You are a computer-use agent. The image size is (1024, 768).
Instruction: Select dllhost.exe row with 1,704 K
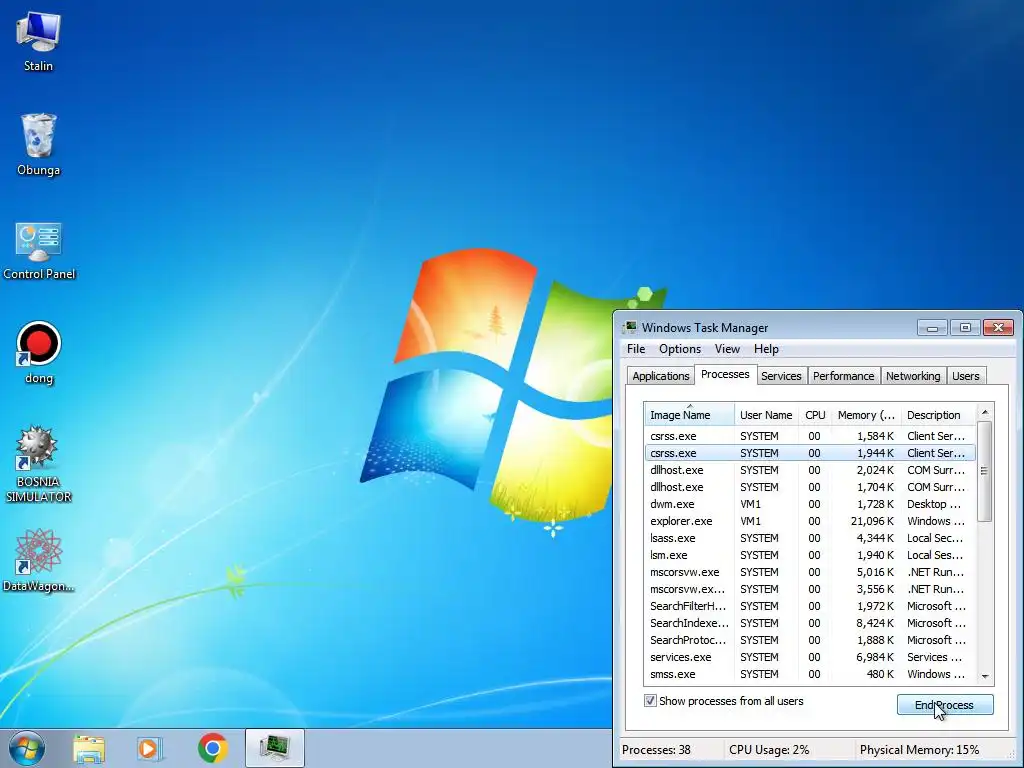point(810,487)
